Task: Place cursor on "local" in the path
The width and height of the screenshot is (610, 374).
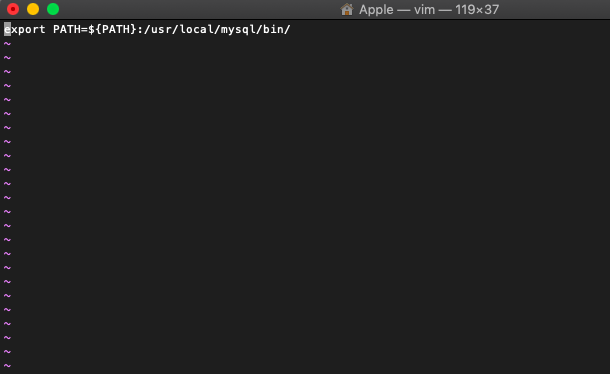Action: click(x=196, y=29)
